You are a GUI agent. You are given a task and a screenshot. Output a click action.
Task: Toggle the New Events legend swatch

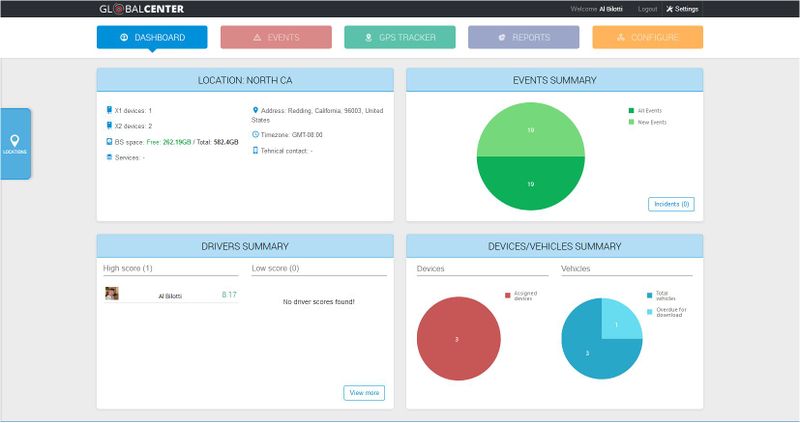(632, 122)
